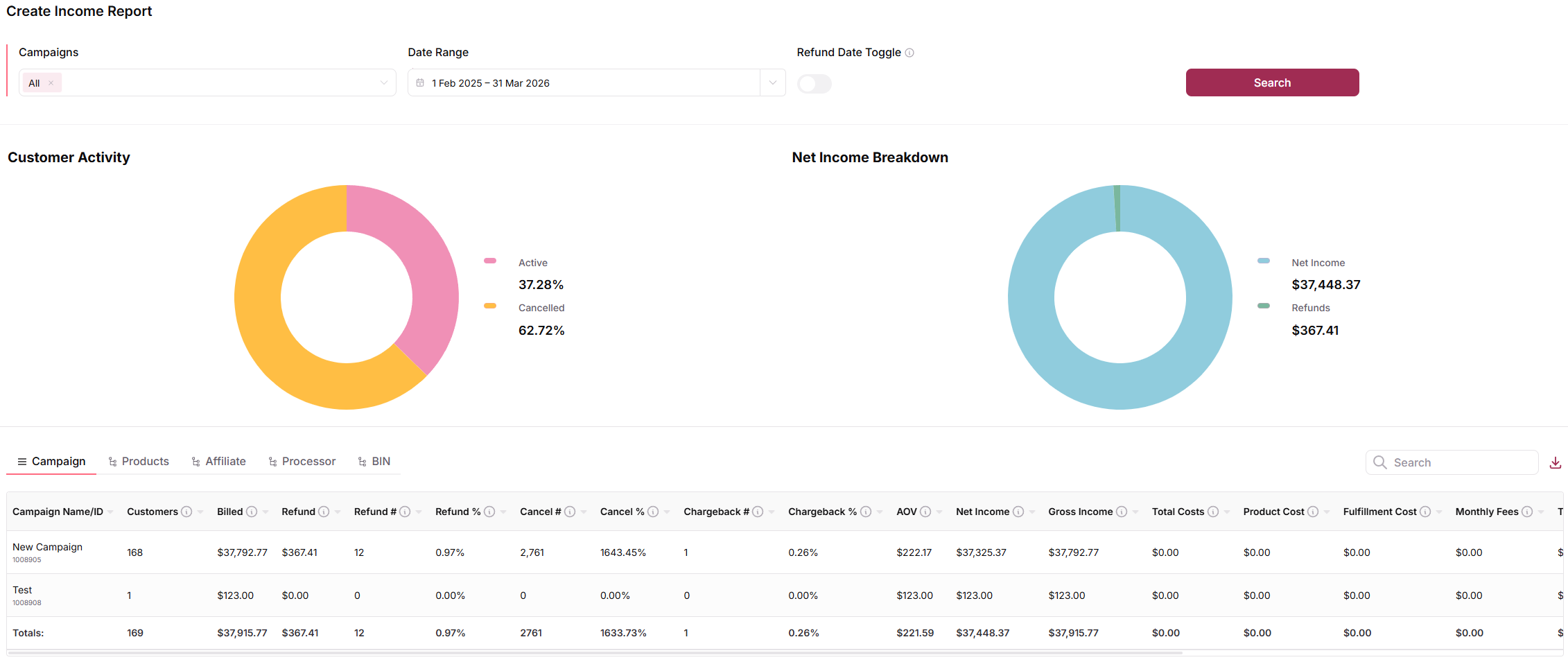Image resolution: width=1568 pixels, height=662 pixels.
Task: Show Total Costs column info icon
Action: click(1213, 512)
